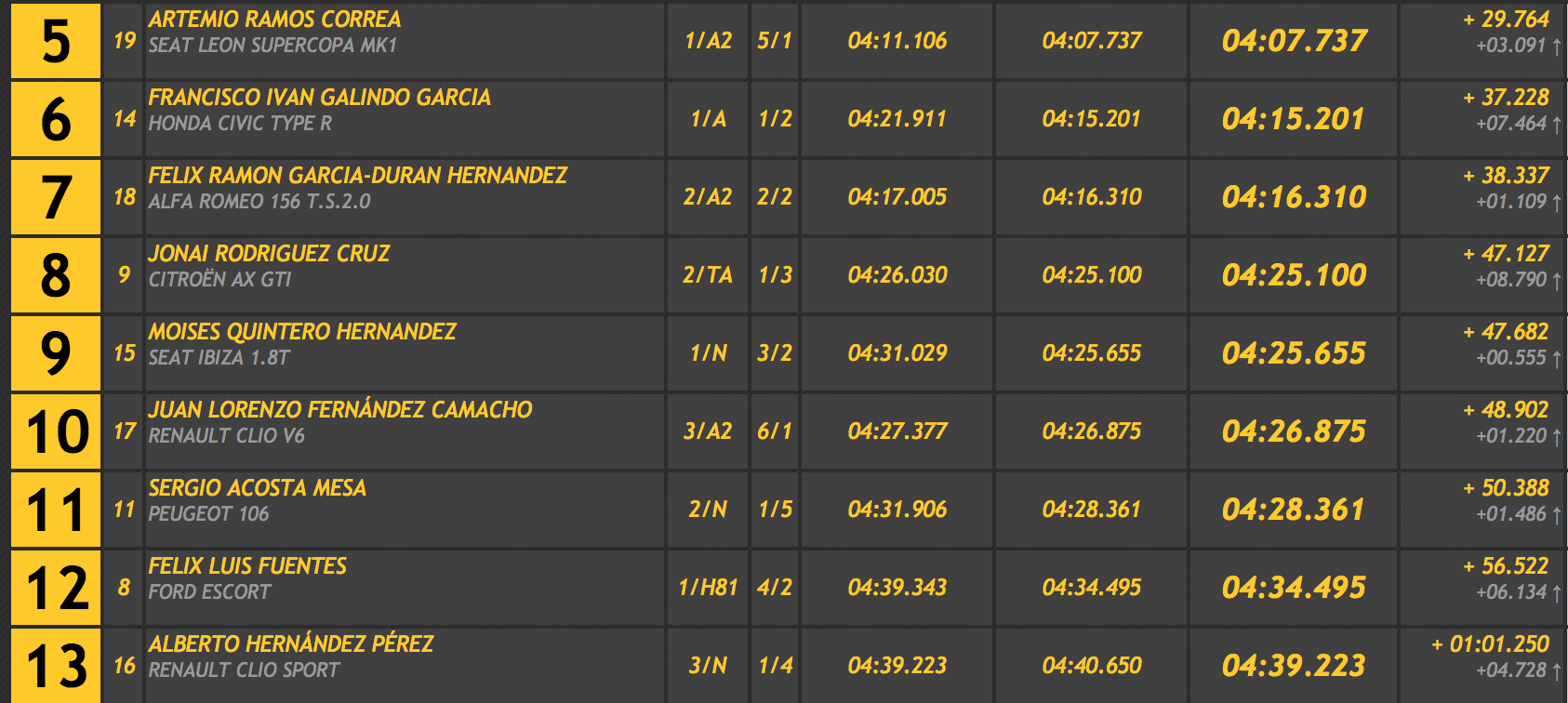Viewport: 1568px width, 703px height.
Task: Click Sergio Acosta Mesa's first run time 04:31.906
Action: click(x=897, y=510)
